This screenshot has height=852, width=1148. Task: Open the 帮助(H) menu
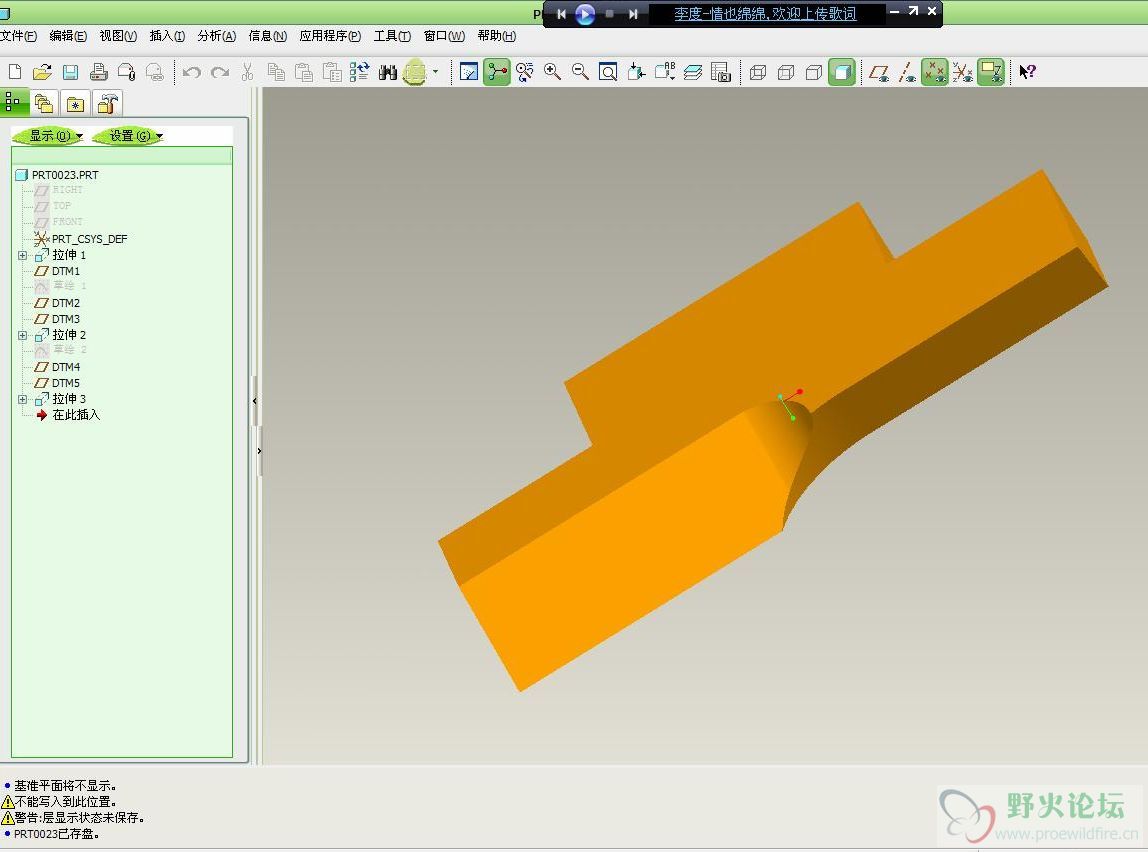[x=496, y=36]
